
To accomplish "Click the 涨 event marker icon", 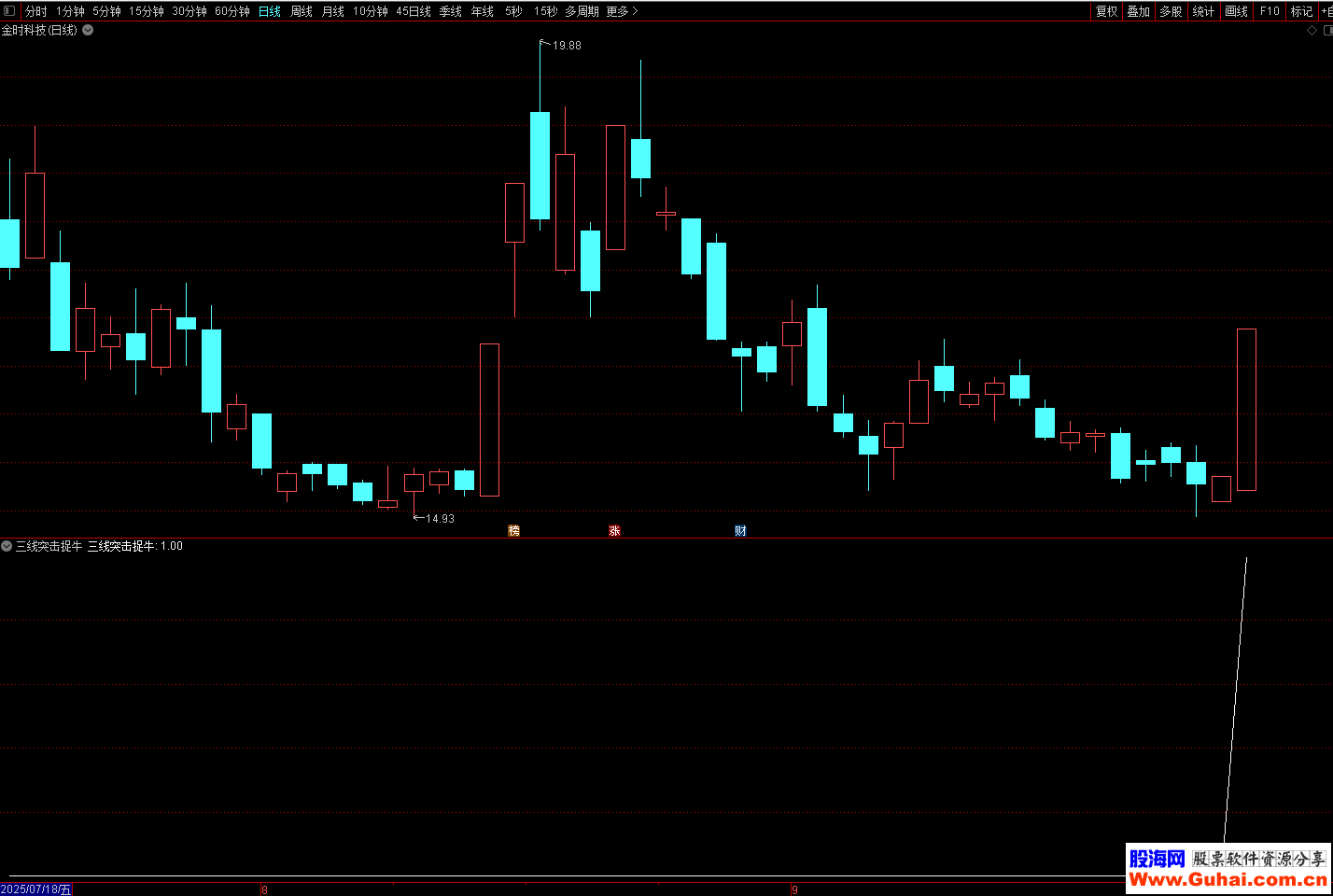I will 614,530.
